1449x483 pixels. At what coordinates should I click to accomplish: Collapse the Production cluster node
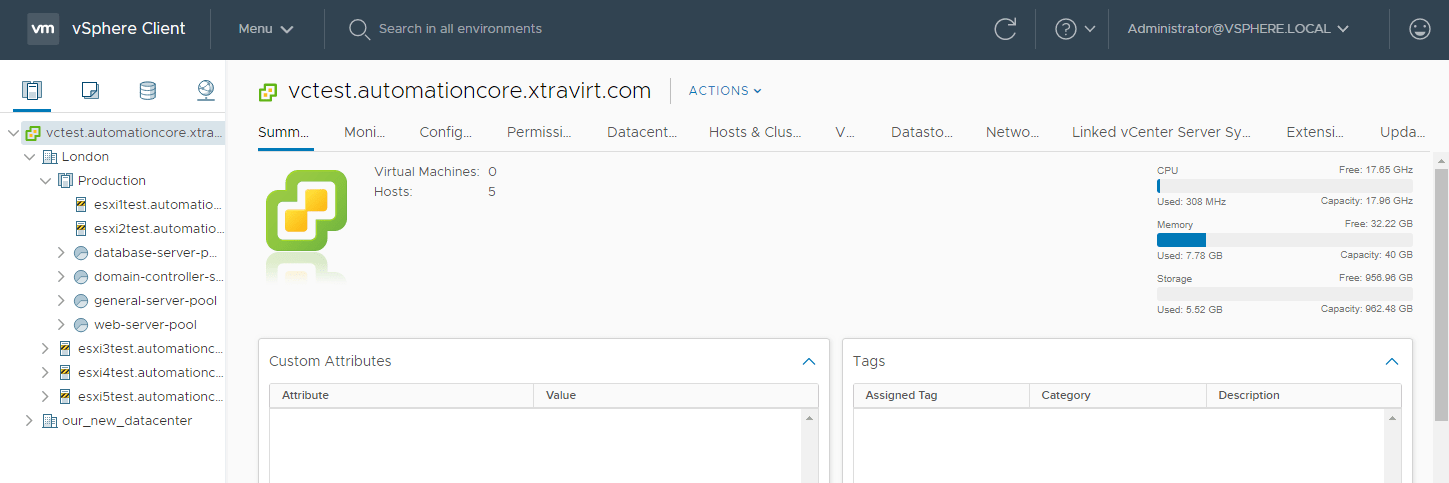coord(45,181)
